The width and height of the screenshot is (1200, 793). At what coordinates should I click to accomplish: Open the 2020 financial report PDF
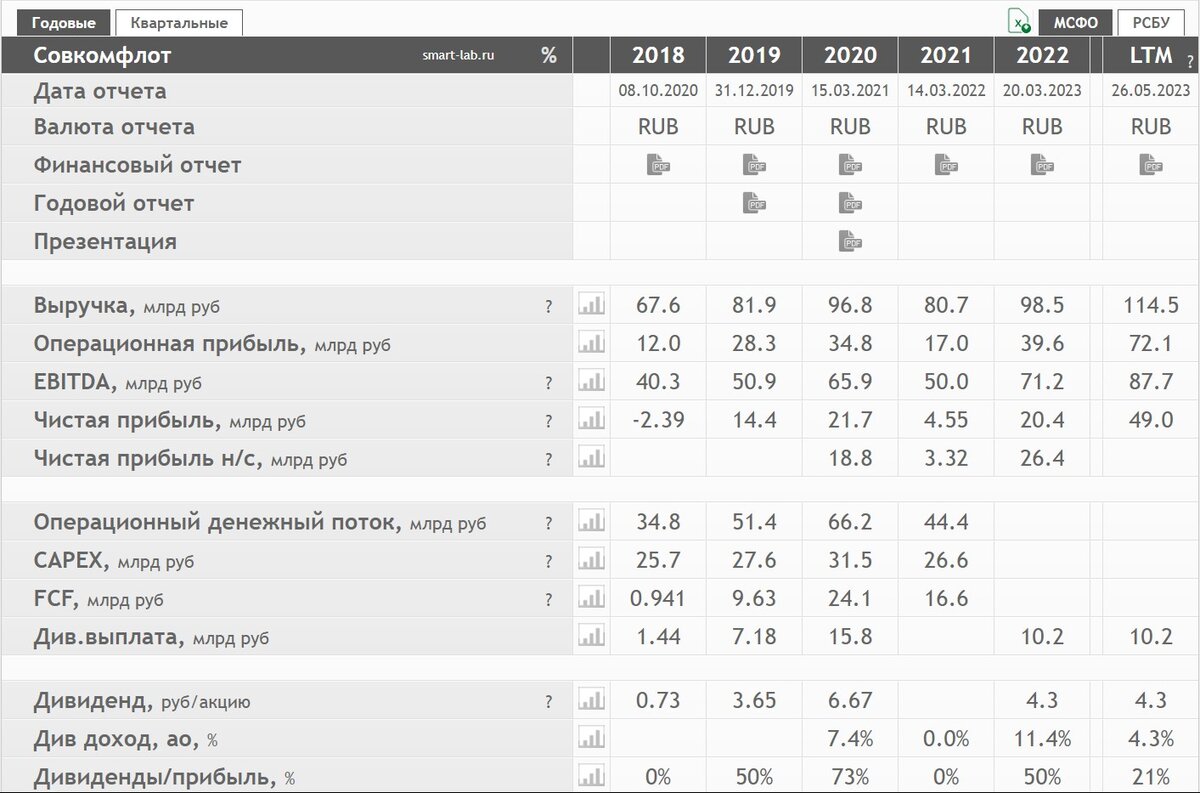pyautogui.click(x=850, y=165)
